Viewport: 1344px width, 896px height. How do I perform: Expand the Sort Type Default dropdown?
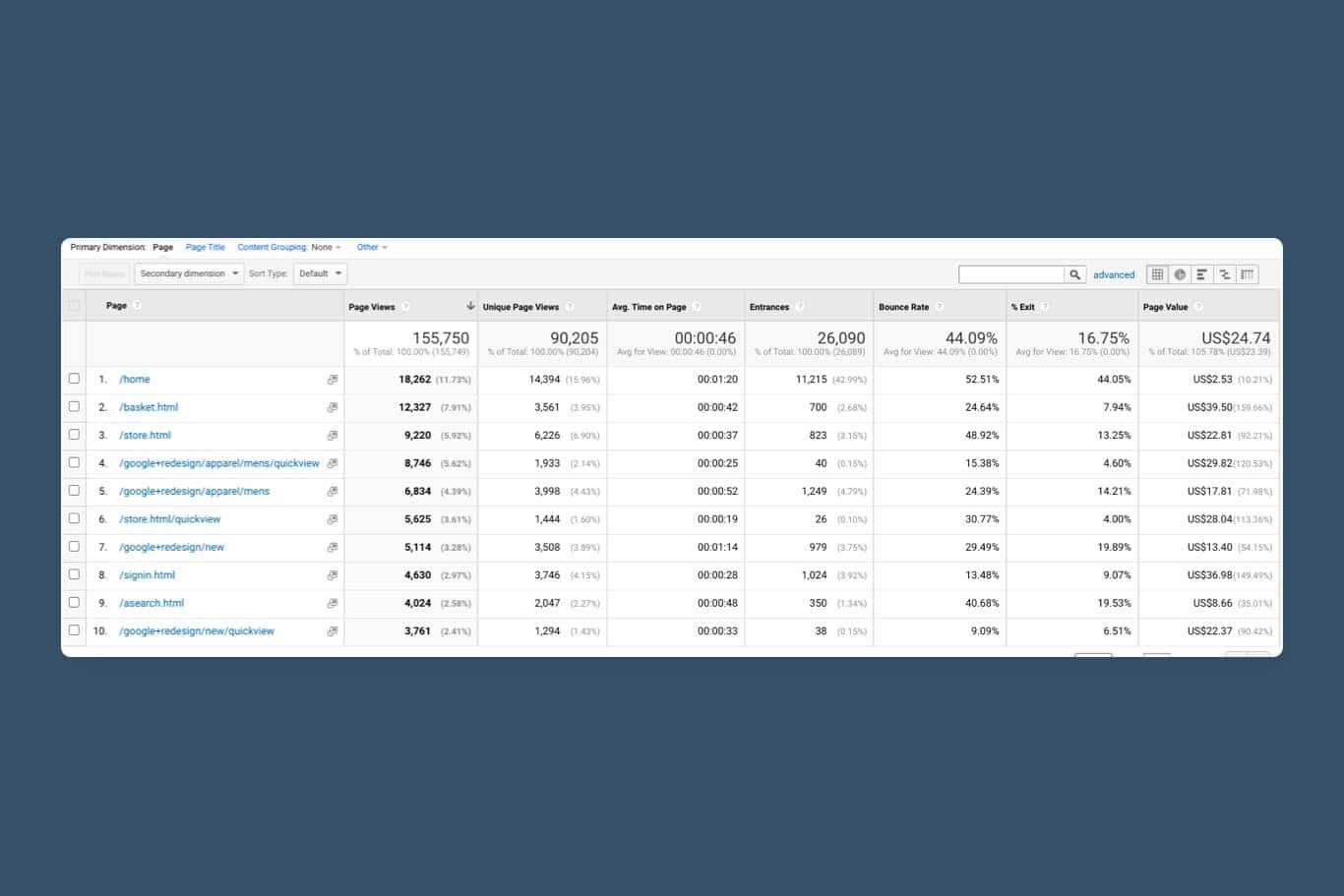(x=320, y=273)
